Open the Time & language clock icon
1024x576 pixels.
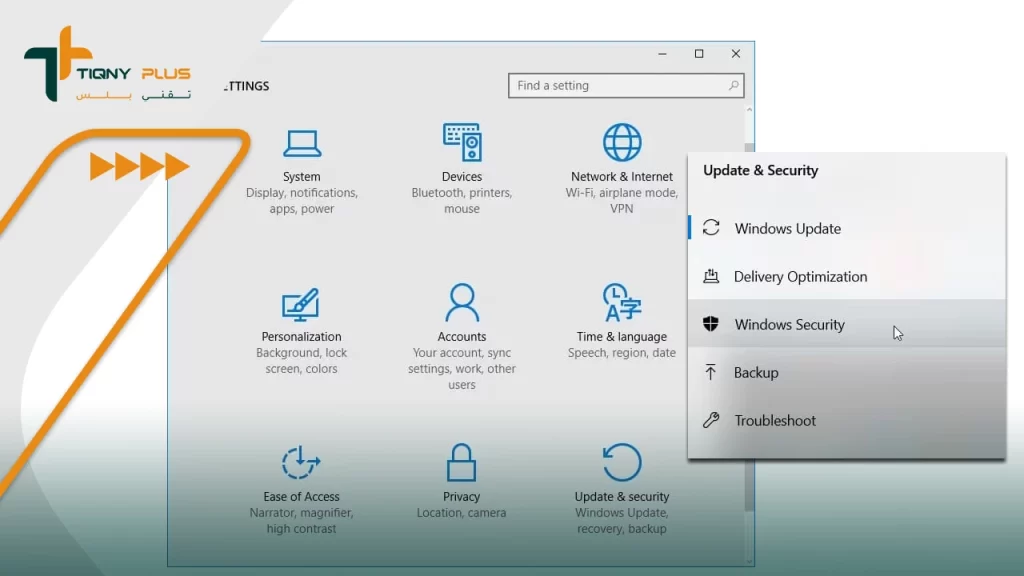pos(622,302)
